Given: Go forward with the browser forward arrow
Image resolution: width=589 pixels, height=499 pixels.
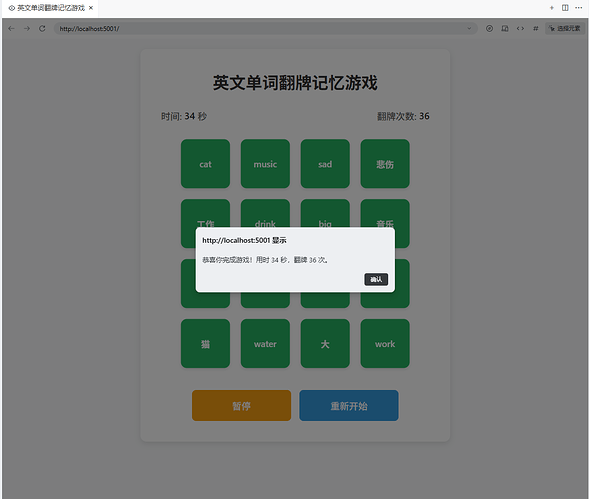Looking at the screenshot, I should 27,29.
